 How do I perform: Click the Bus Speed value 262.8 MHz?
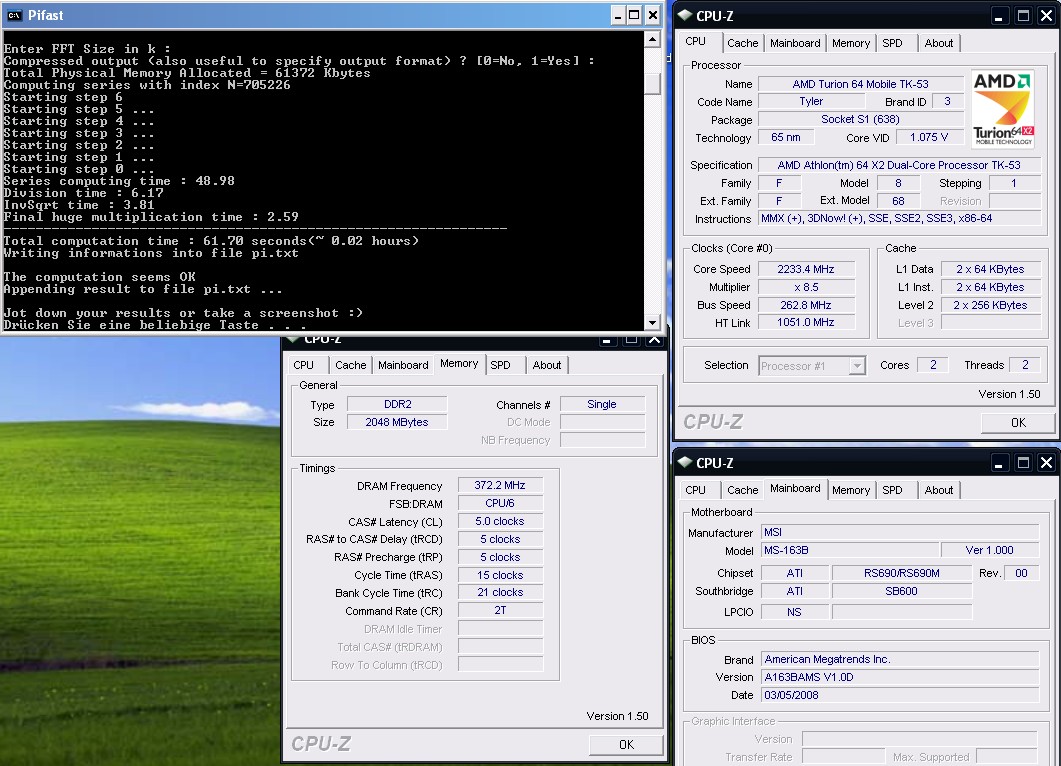[806, 305]
